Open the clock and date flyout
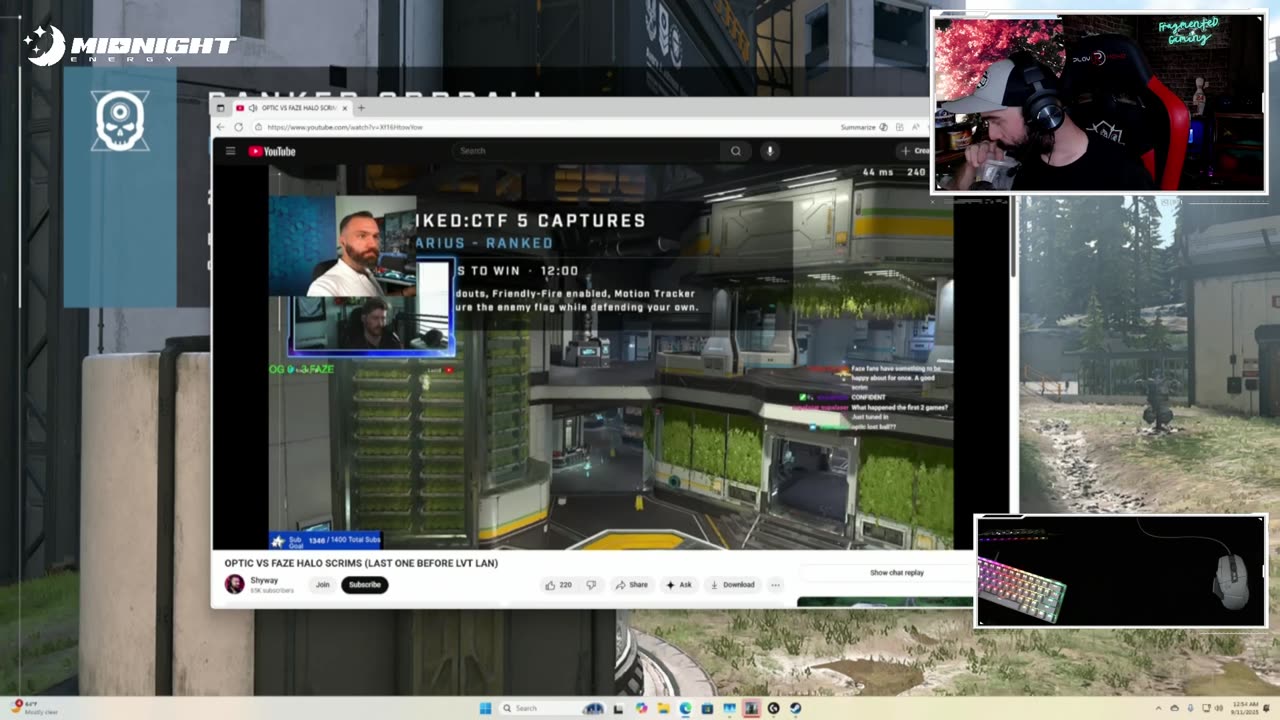This screenshot has height=720, width=1280. tap(1245, 708)
